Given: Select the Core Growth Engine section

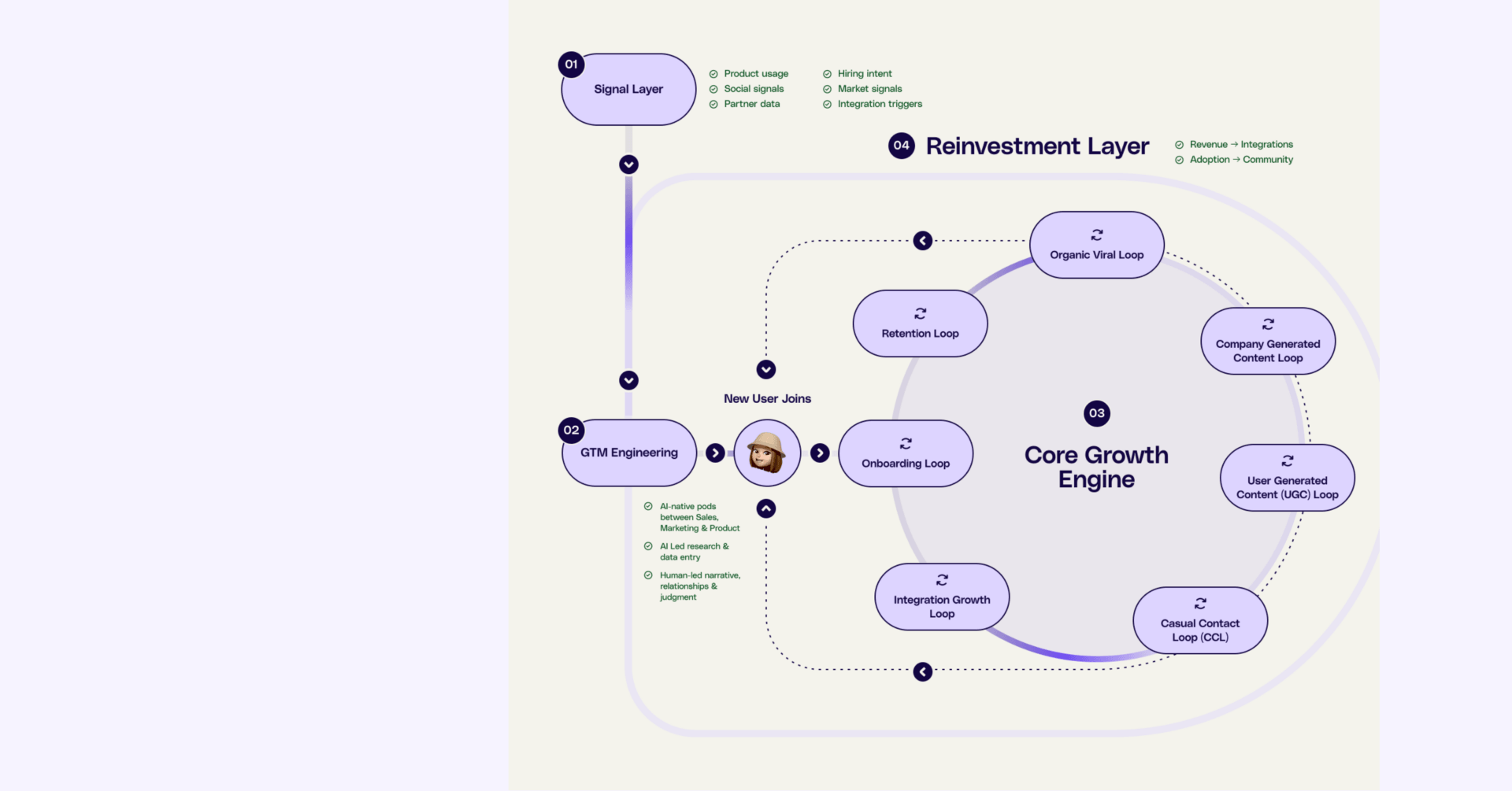Looking at the screenshot, I should point(1096,466).
